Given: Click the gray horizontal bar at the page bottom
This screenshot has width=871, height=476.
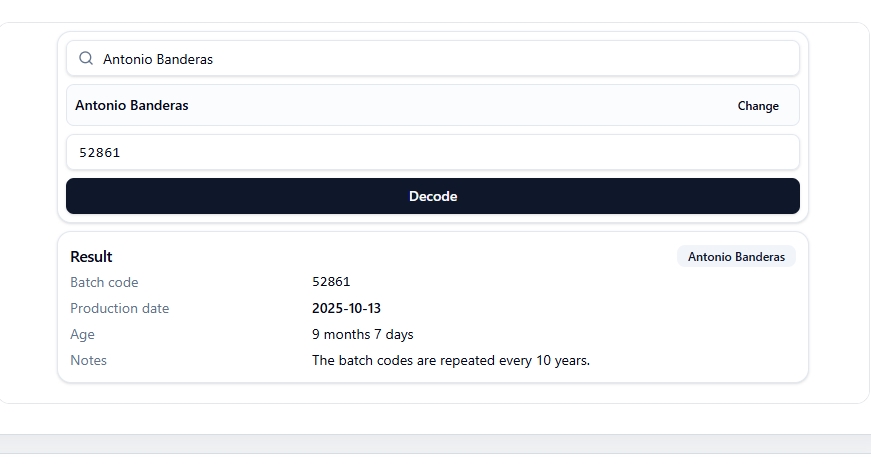Looking at the screenshot, I should pyautogui.click(x=436, y=444).
